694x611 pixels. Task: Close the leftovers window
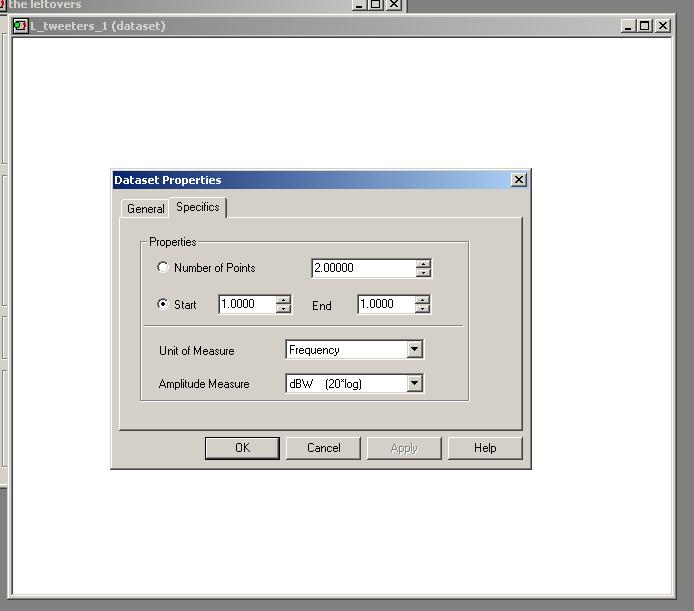tap(394, 4)
